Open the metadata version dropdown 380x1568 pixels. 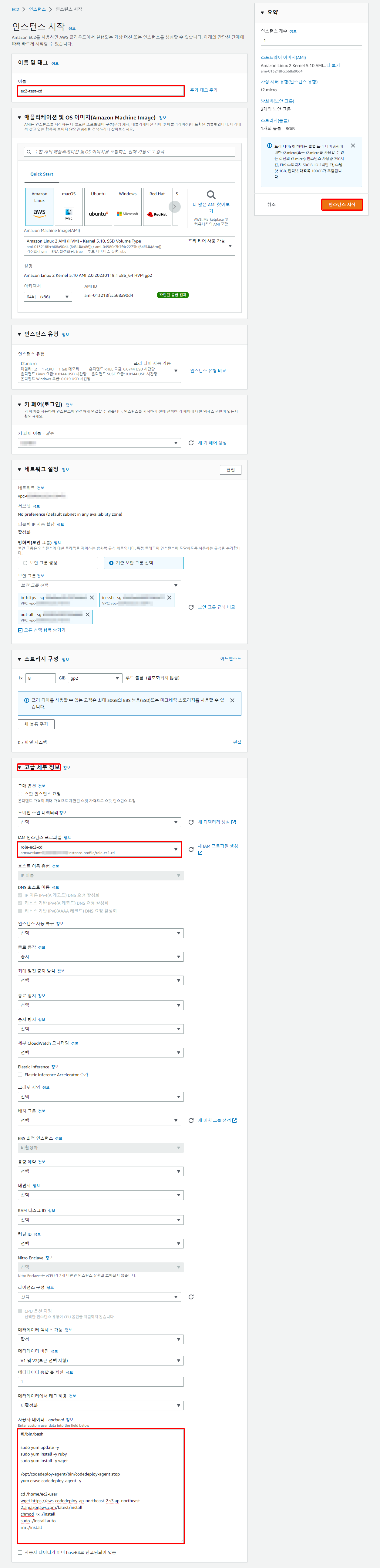100,1360
